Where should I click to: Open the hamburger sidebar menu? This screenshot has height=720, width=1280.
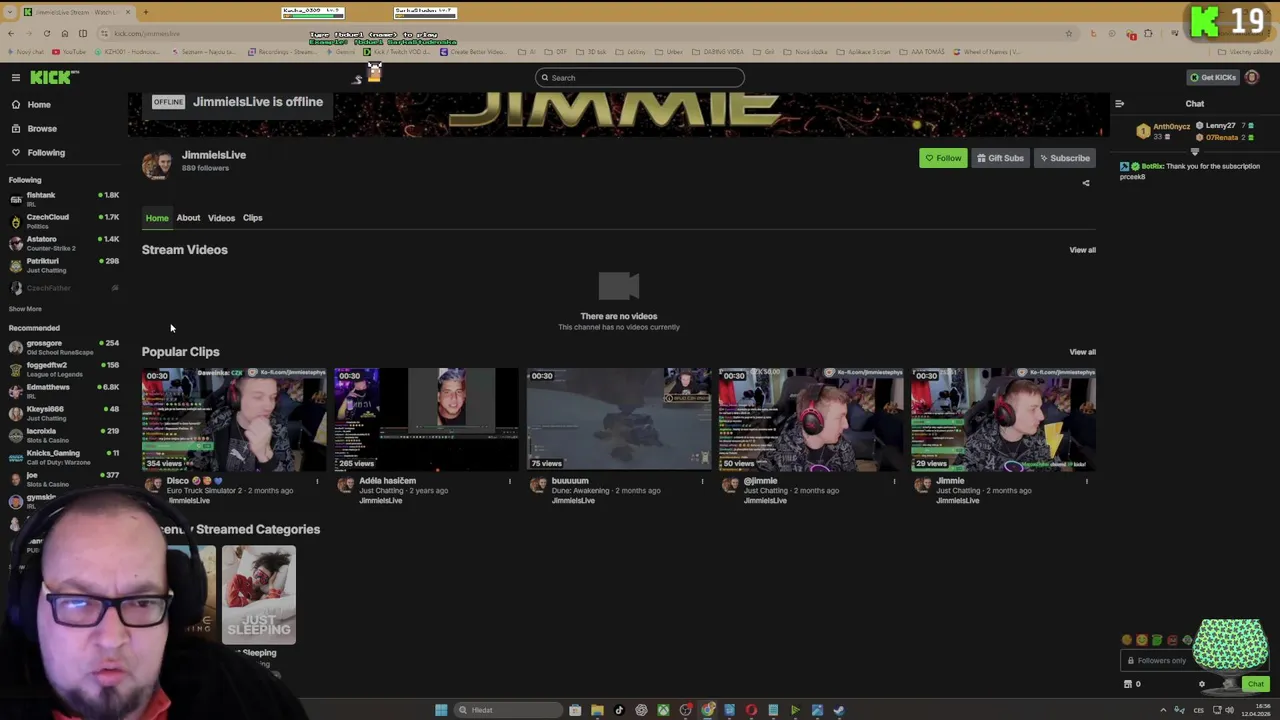(x=16, y=77)
